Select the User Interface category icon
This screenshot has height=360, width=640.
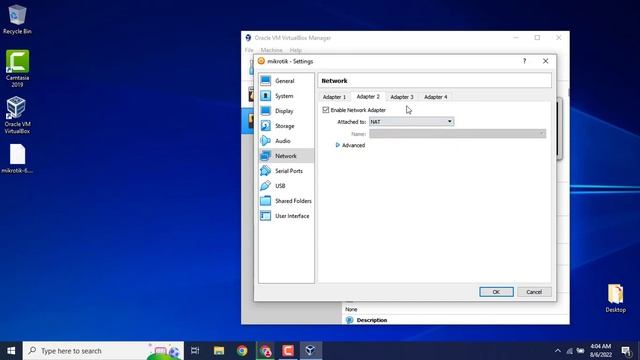pyautogui.click(x=266, y=216)
